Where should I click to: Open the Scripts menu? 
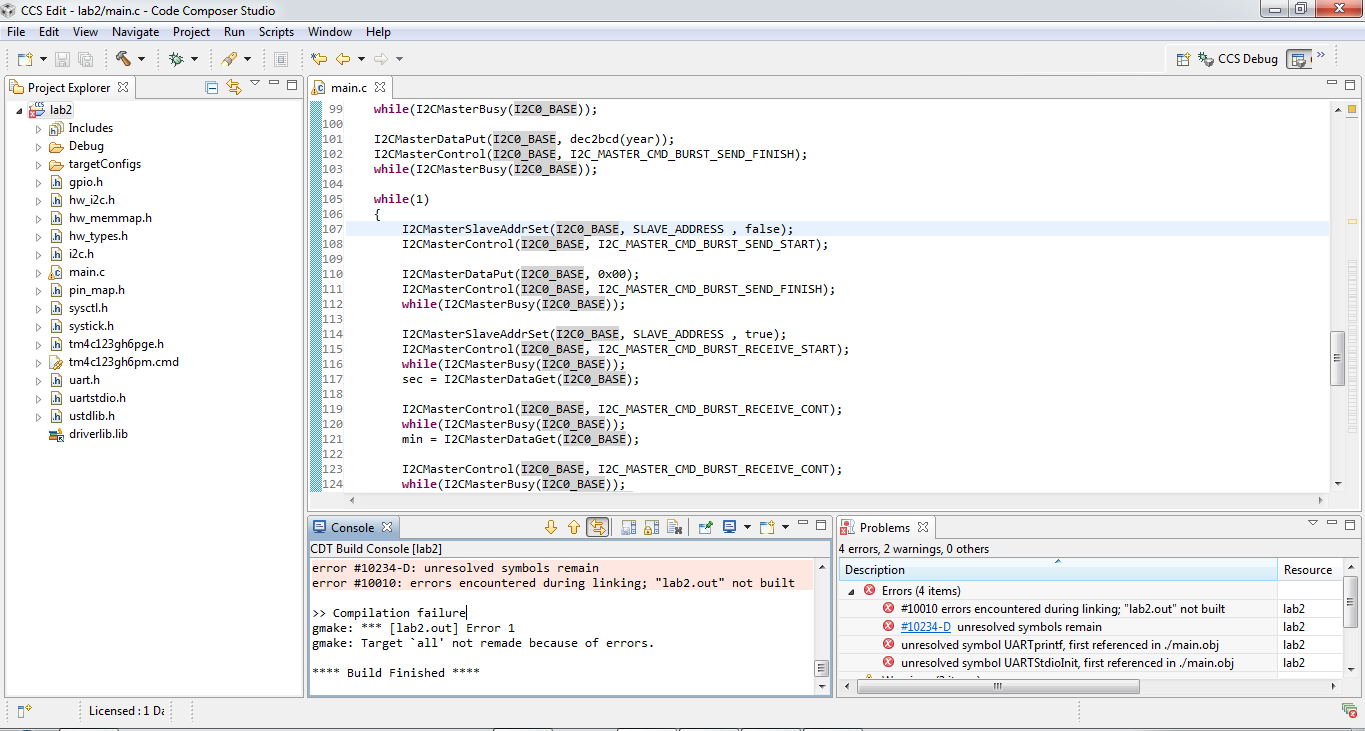pyautogui.click(x=276, y=32)
